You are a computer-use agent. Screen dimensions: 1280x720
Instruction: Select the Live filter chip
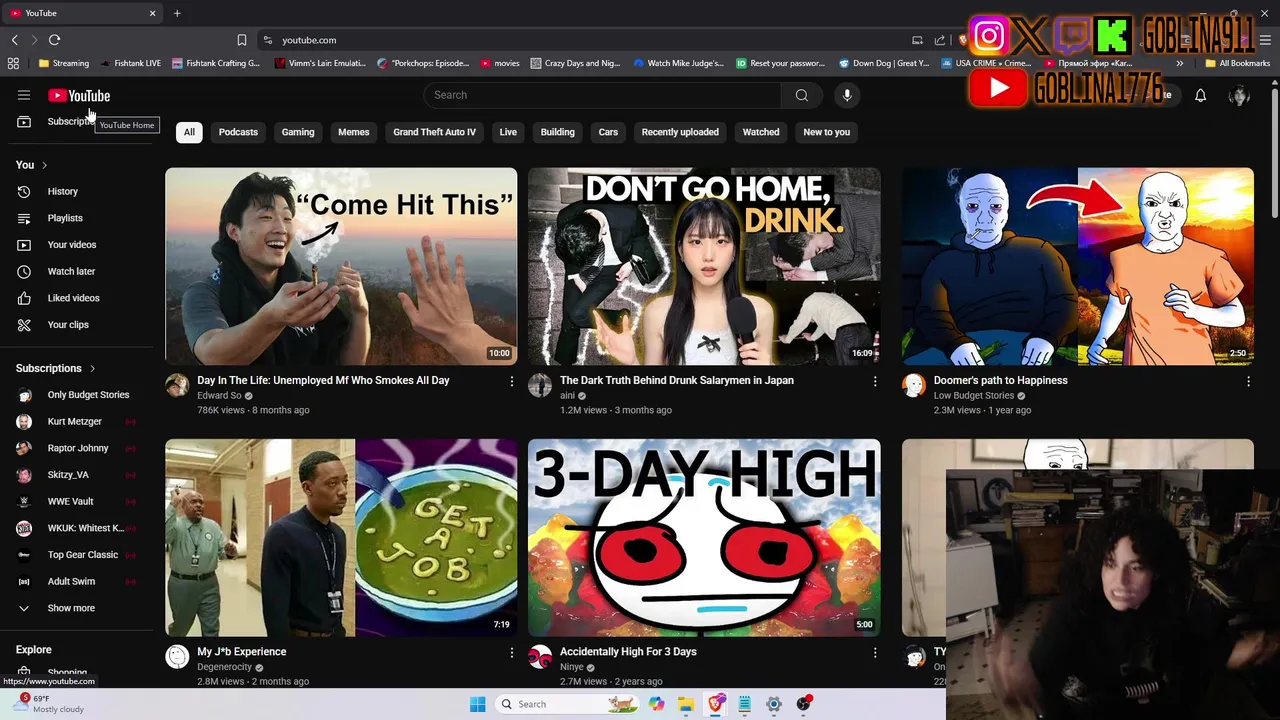point(508,132)
